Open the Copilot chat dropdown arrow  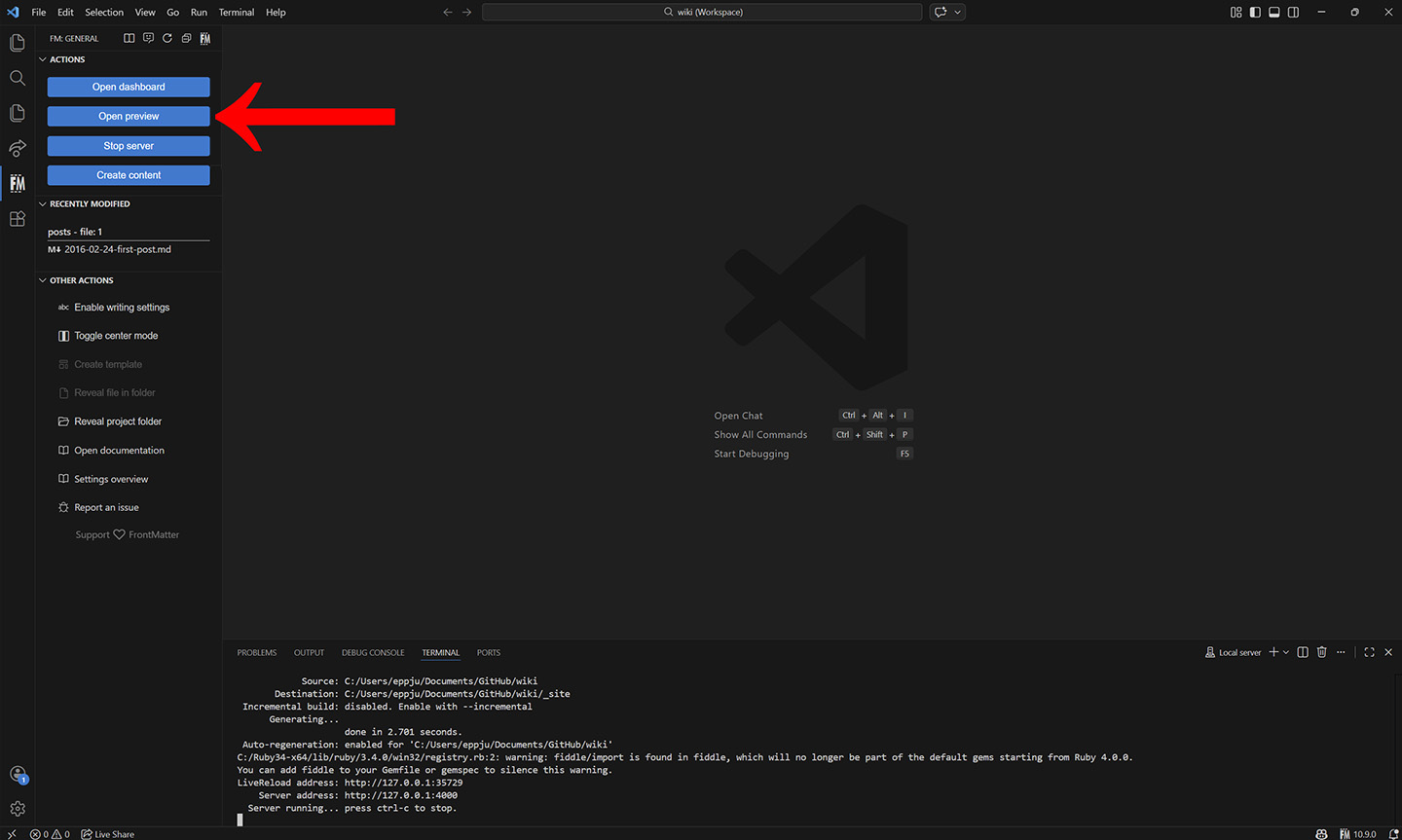coord(958,12)
